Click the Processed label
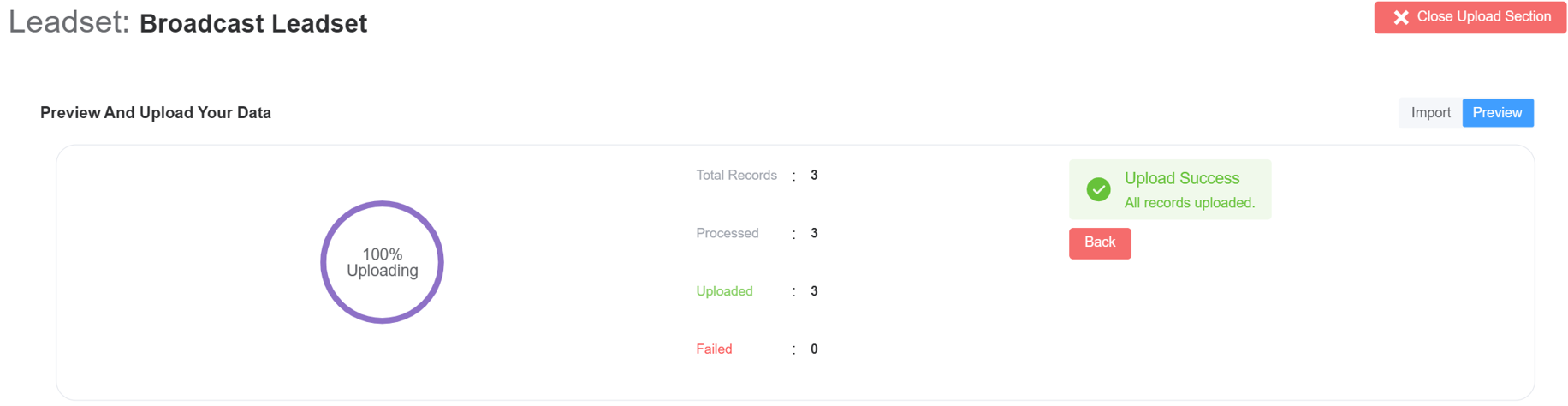This screenshot has height=406, width=1568. point(728,233)
